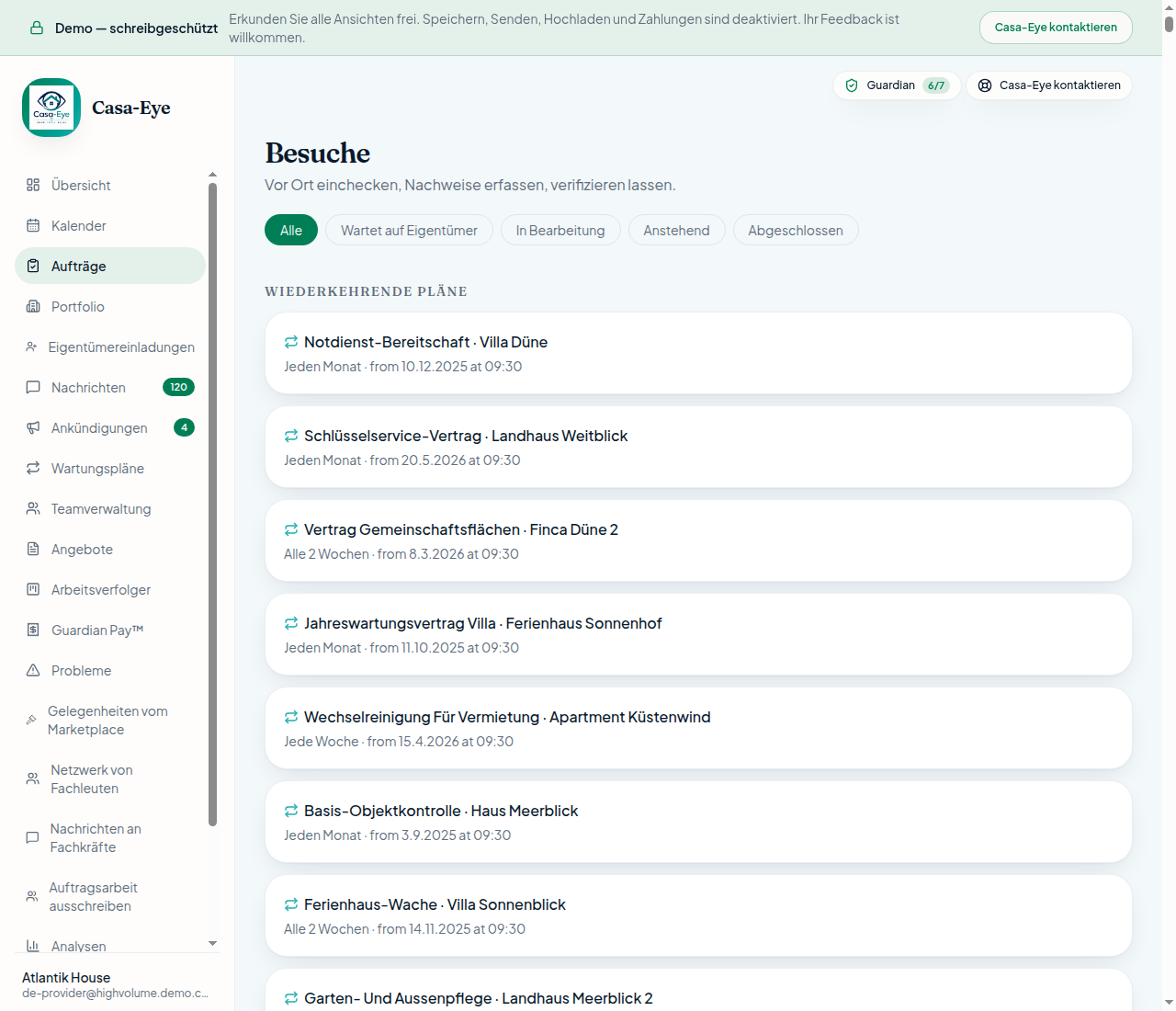Click the Guardian shield icon
The width and height of the screenshot is (1176, 1011).
[x=852, y=85]
